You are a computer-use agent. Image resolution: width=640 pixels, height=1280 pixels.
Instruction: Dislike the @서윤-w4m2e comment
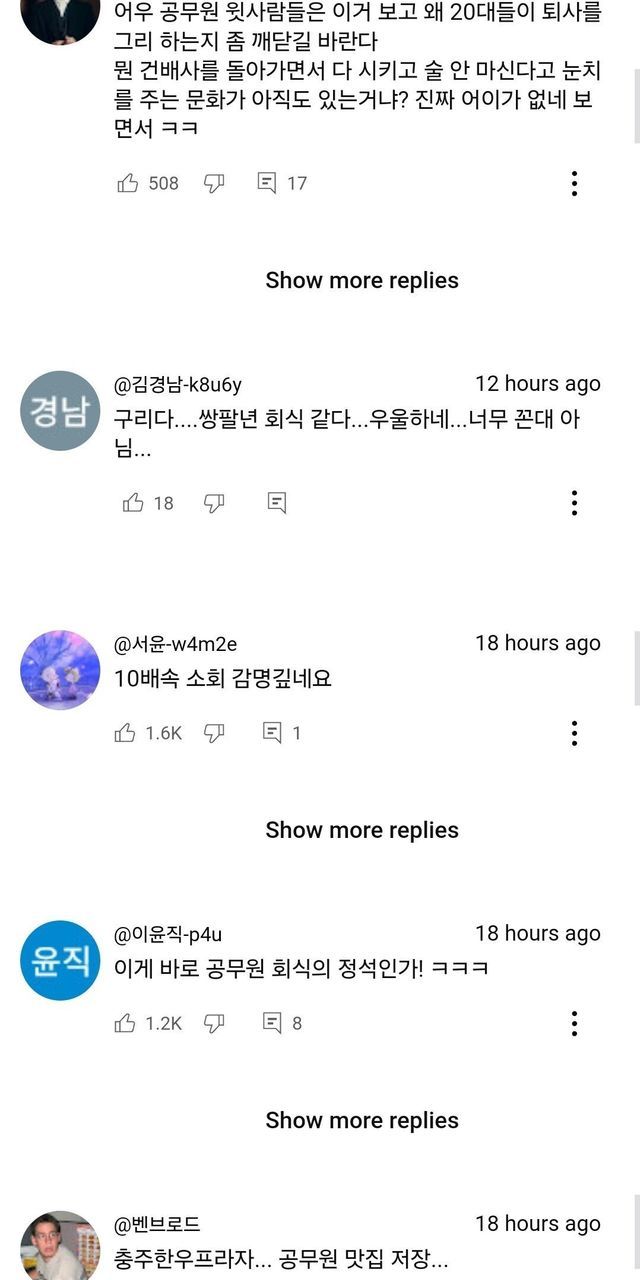(214, 733)
